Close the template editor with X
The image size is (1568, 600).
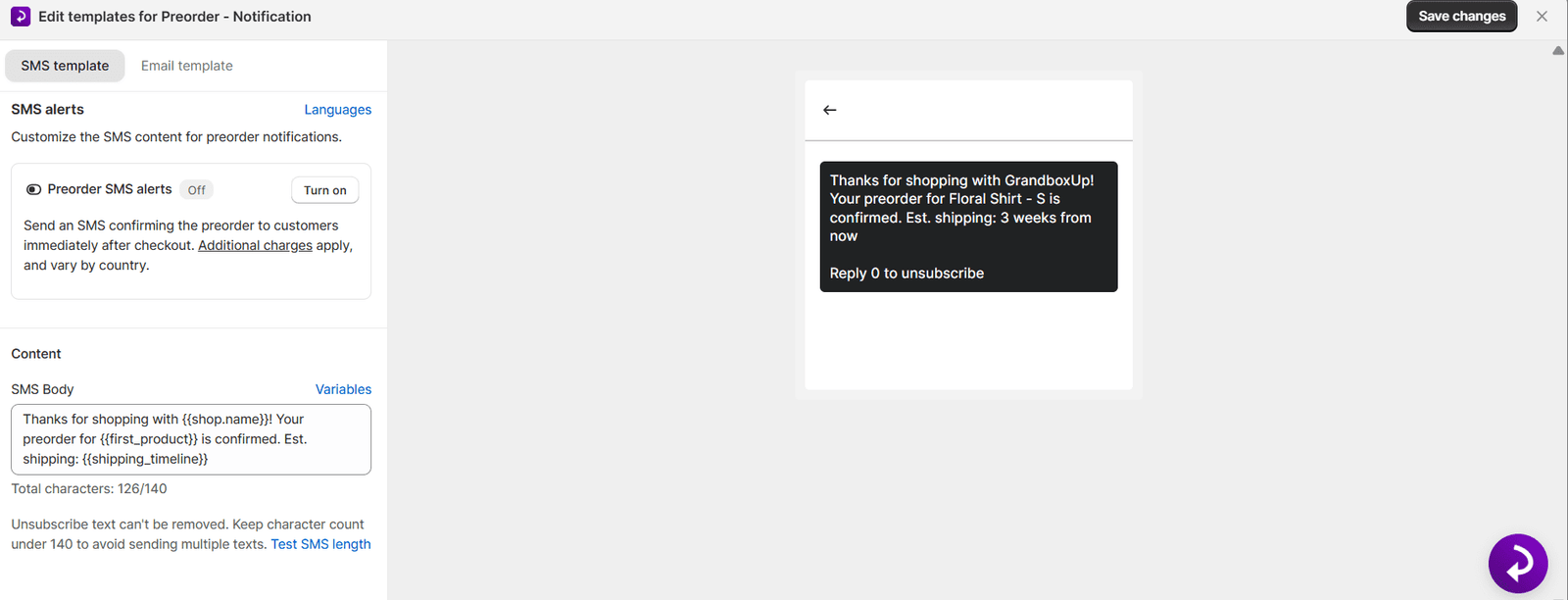point(1542,17)
